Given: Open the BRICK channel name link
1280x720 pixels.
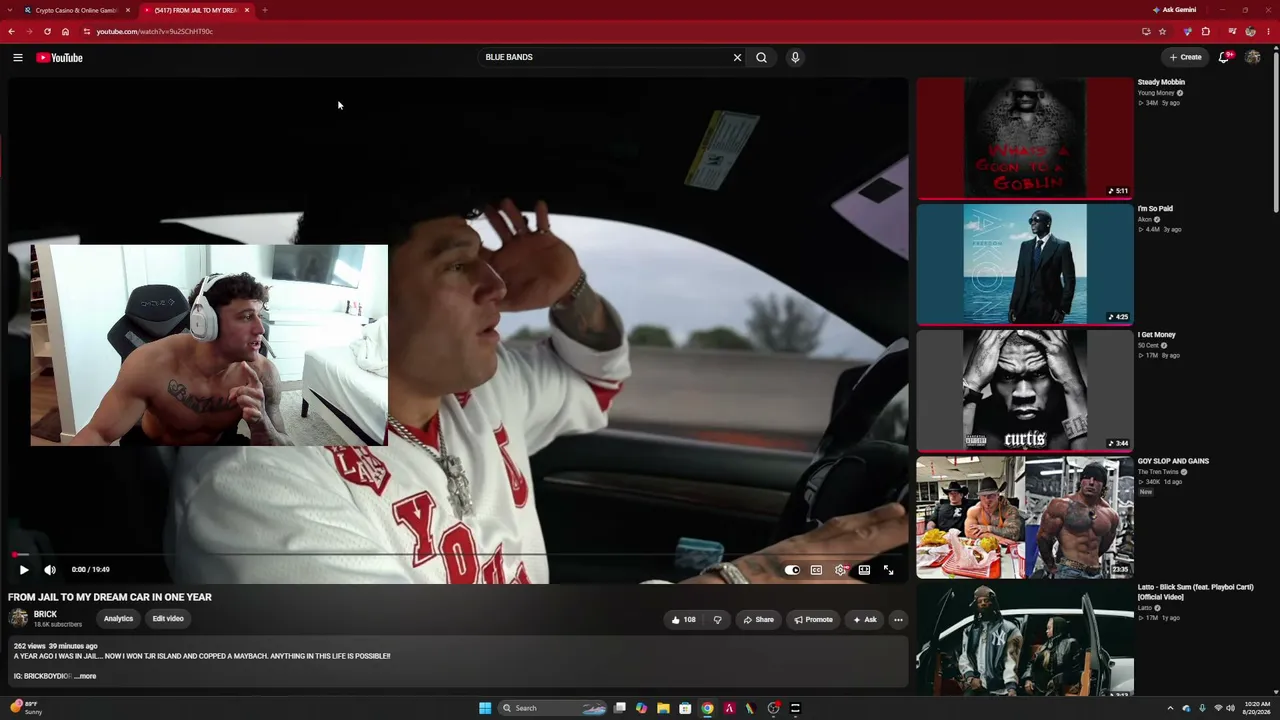Looking at the screenshot, I should pos(45,615).
